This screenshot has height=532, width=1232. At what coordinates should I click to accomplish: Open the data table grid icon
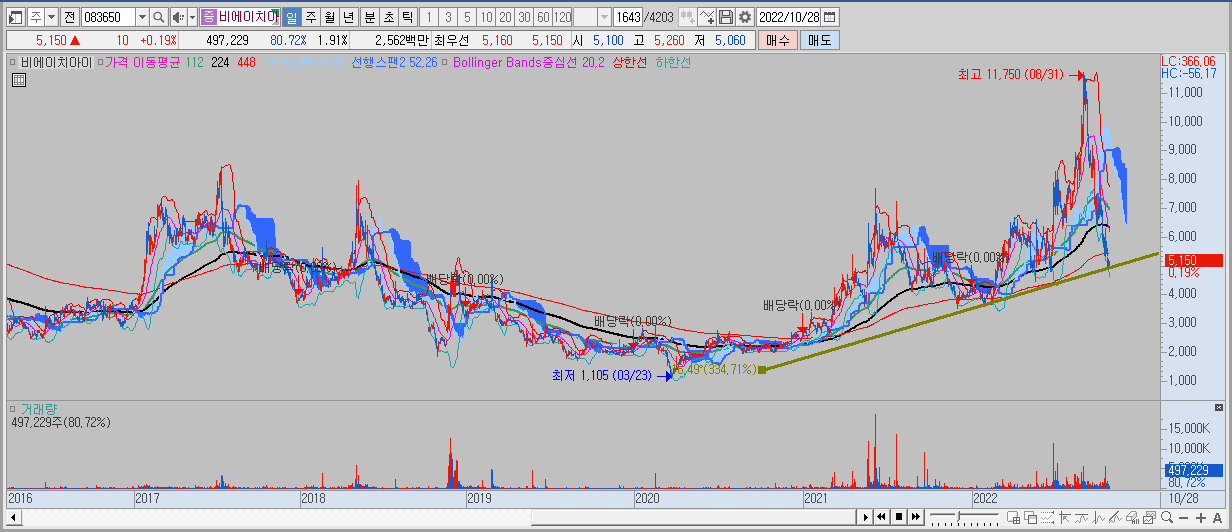(x=18, y=81)
